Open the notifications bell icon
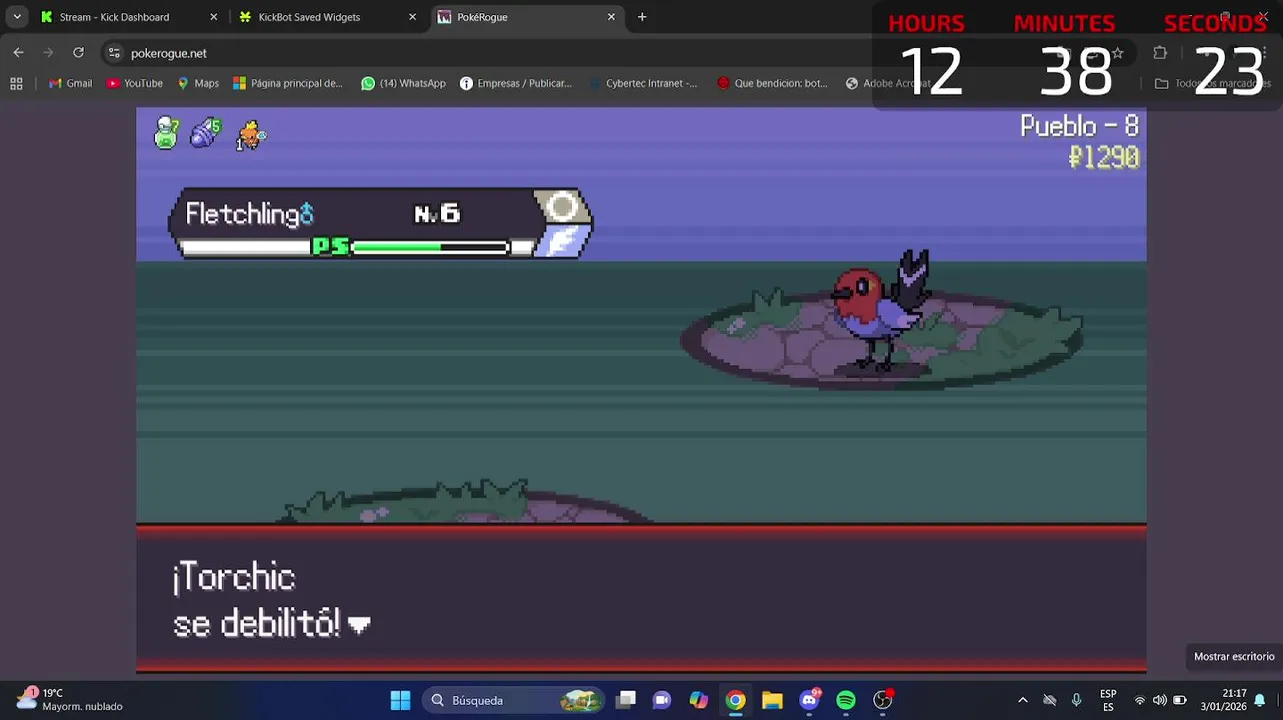The height and width of the screenshot is (720, 1283). pyautogui.click(x=1260, y=700)
